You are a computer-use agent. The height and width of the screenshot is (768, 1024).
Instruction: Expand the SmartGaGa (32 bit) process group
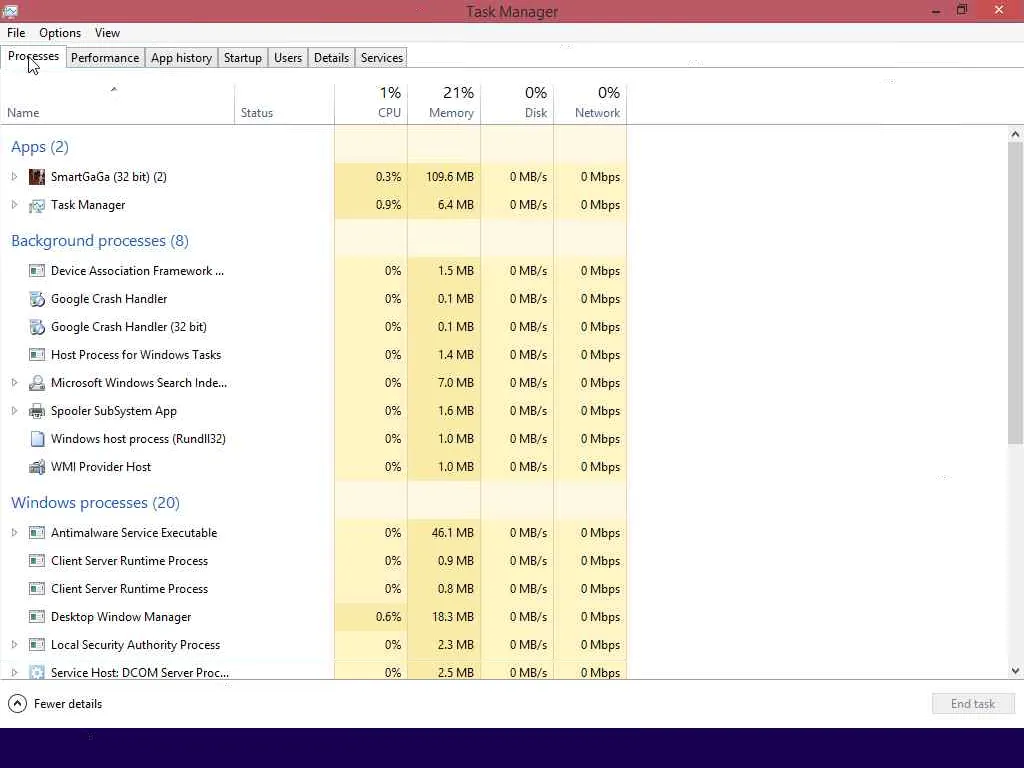[14, 177]
